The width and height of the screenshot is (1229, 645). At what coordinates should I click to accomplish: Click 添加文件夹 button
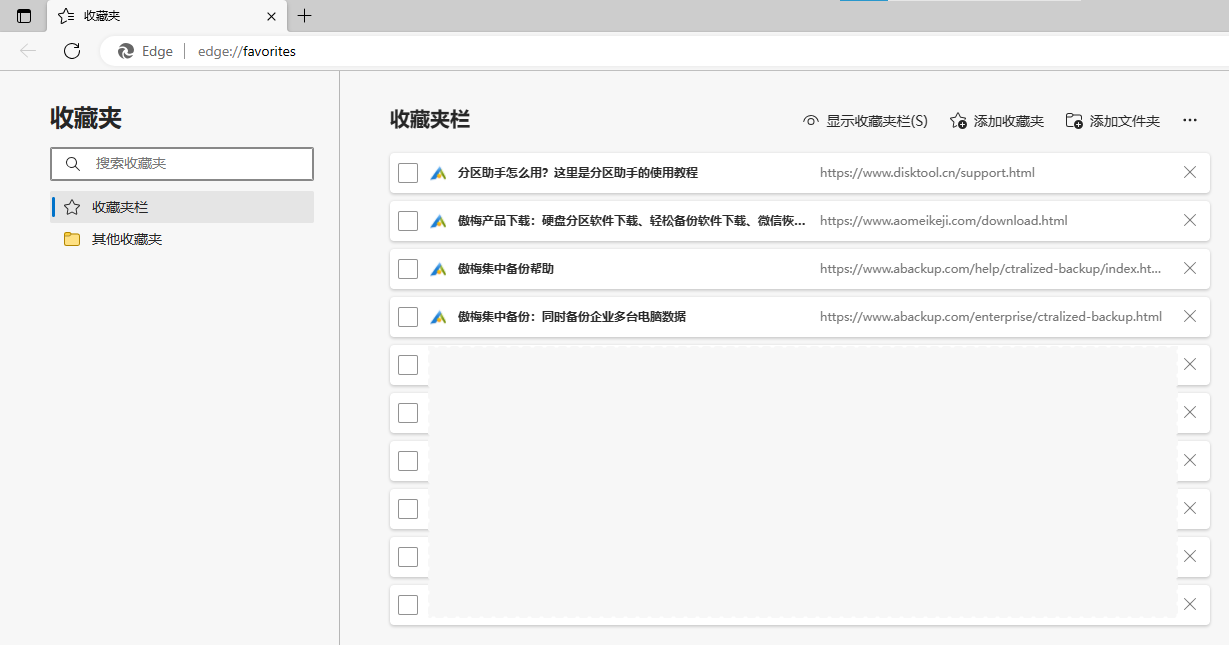click(1112, 121)
